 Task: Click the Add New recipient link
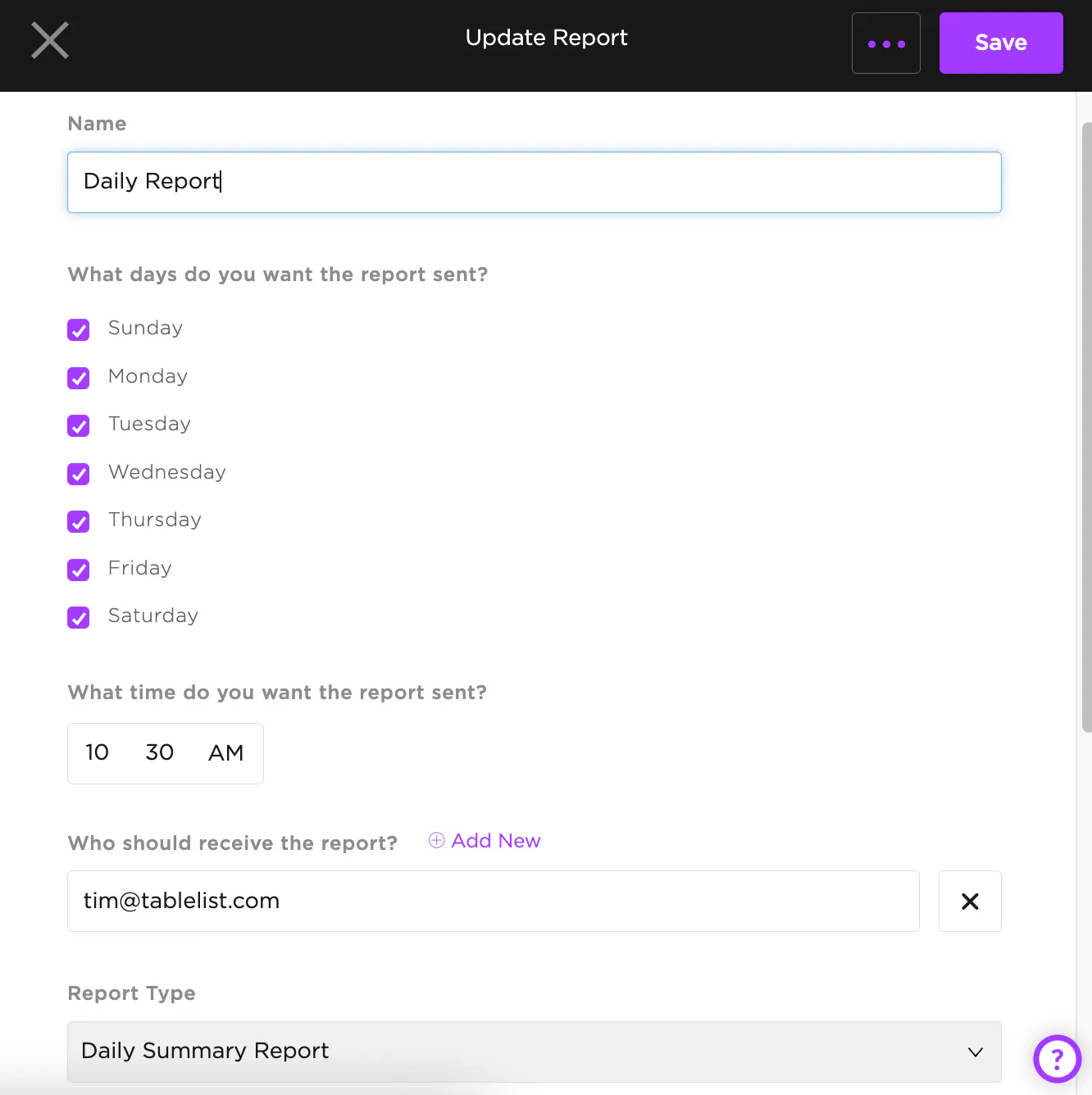click(x=495, y=841)
